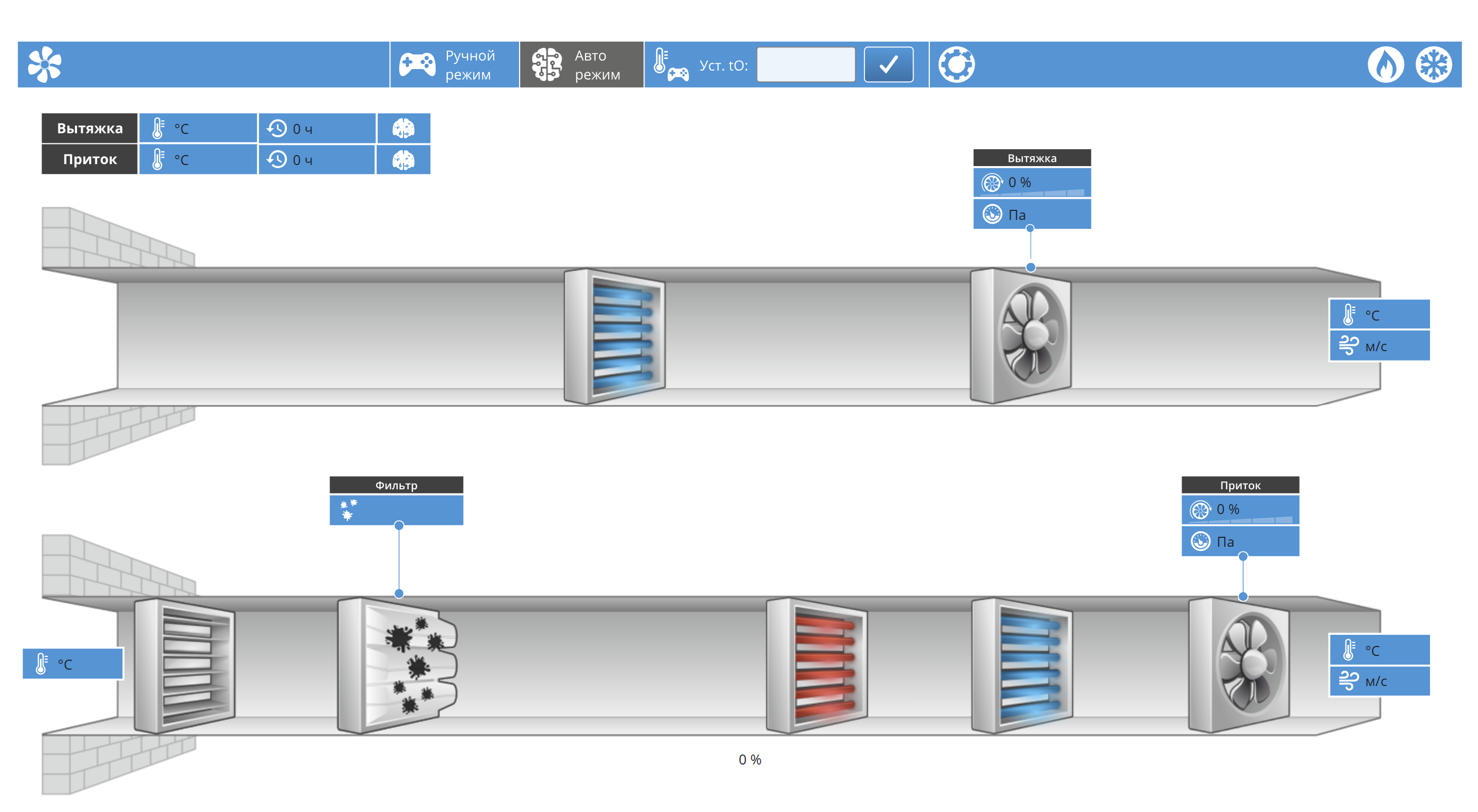The height and width of the screenshot is (812, 1478).
Task: Click the run-hours clock in Вытяжка row
Action: (x=277, y=129)
